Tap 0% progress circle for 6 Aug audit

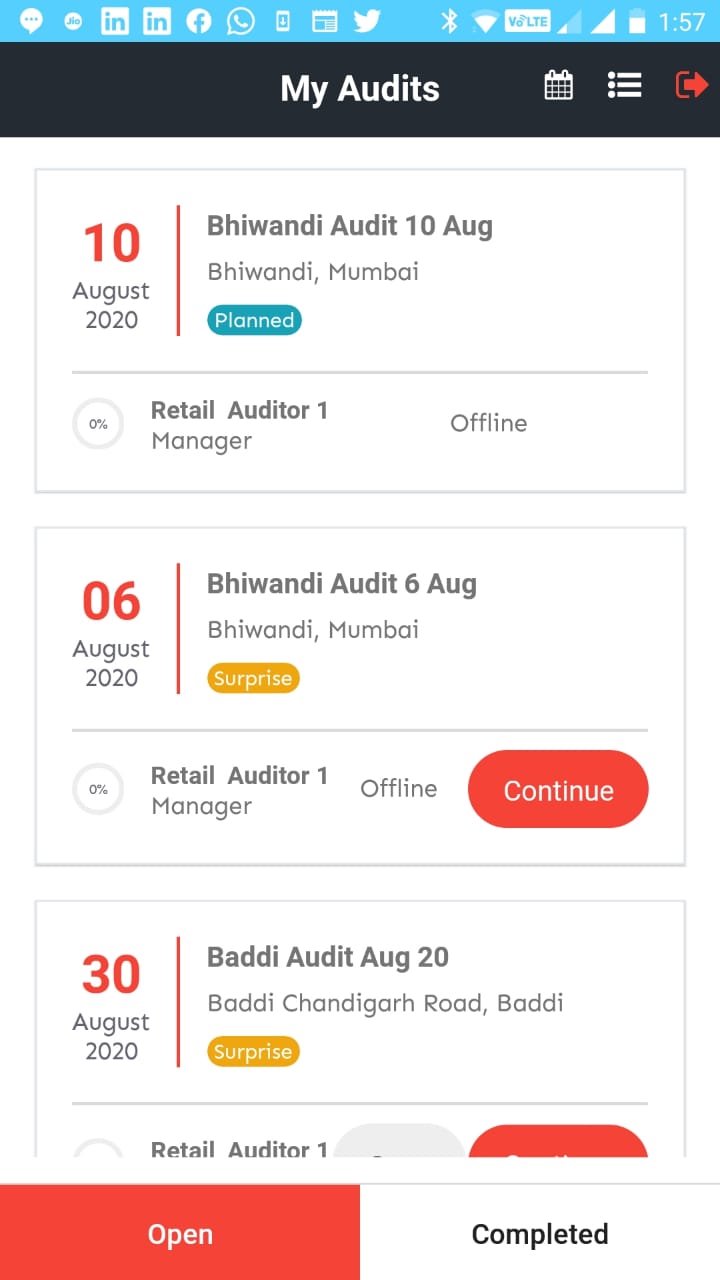(x=98, y=789)
